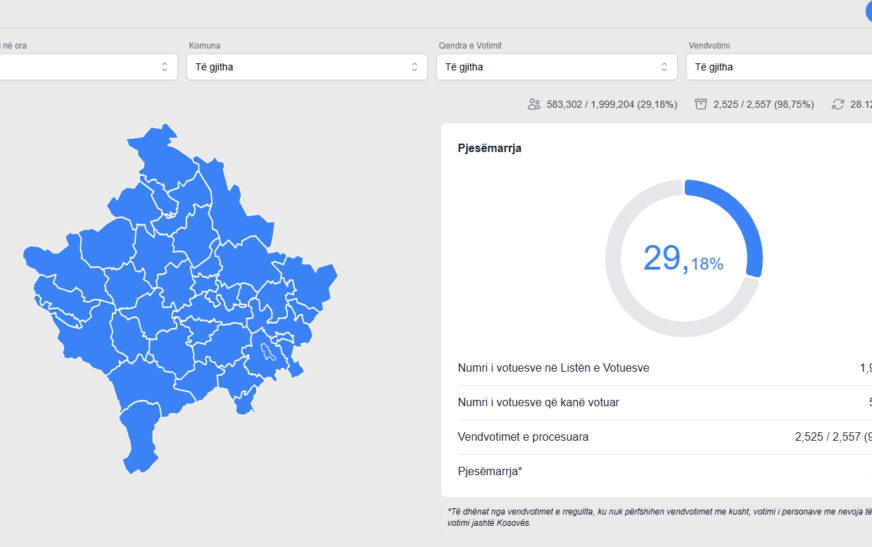The width and height of the screenshot is (872, 547).
Task: Click the refresh arrows icon in the stats row
Action: tap(838, 104)
